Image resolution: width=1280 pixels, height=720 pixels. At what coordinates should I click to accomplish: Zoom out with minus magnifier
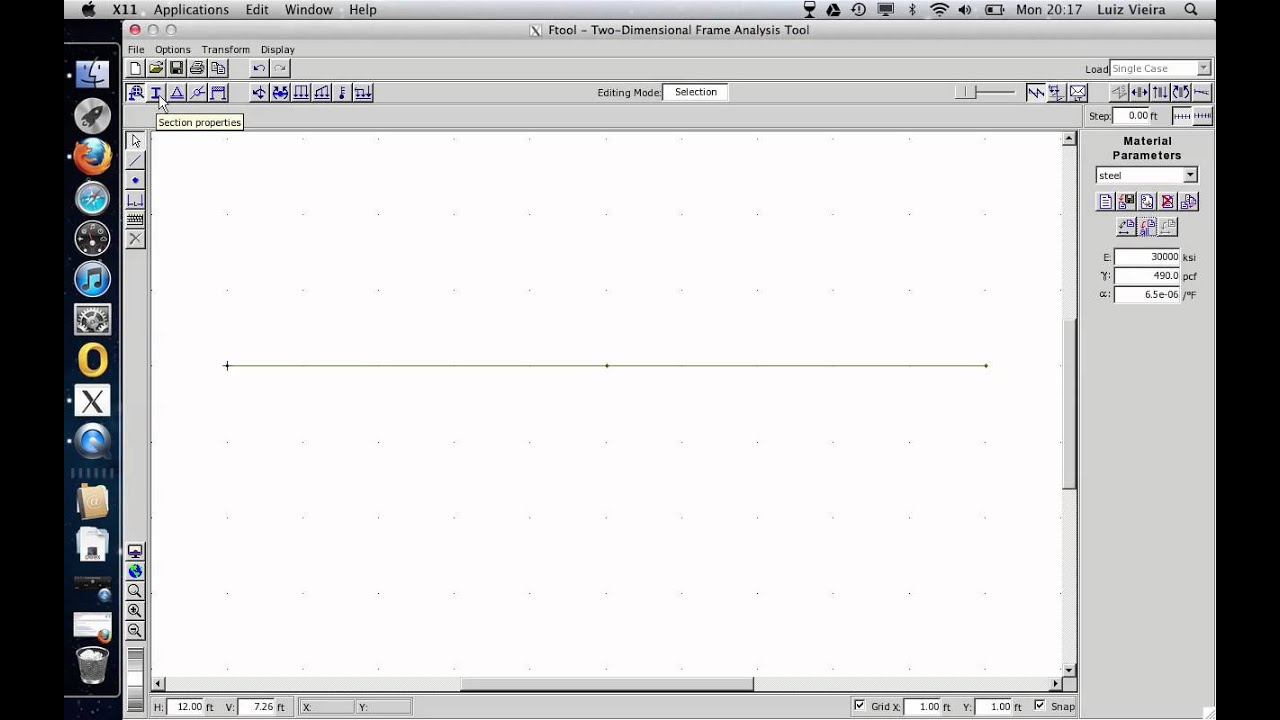[135, 631]
